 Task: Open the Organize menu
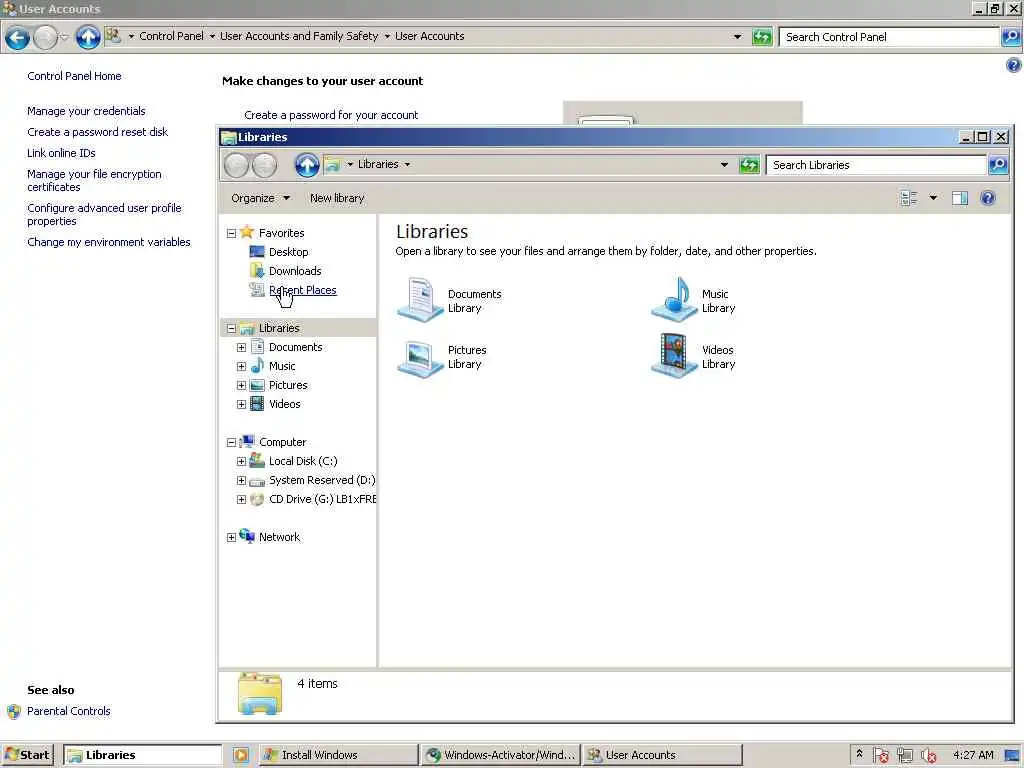261,198
